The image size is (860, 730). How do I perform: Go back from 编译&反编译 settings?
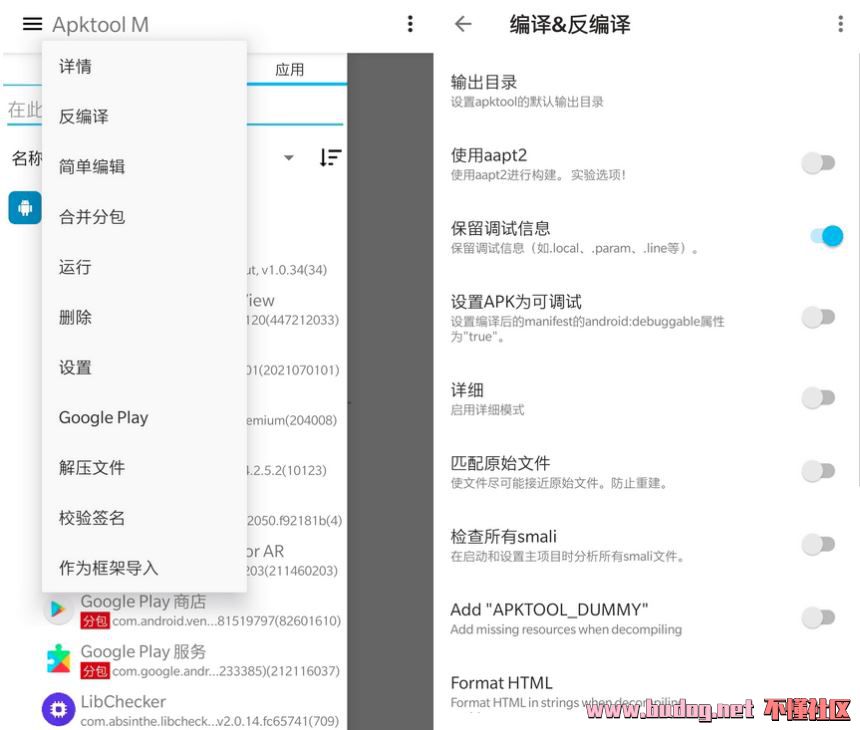click(463, 24)
